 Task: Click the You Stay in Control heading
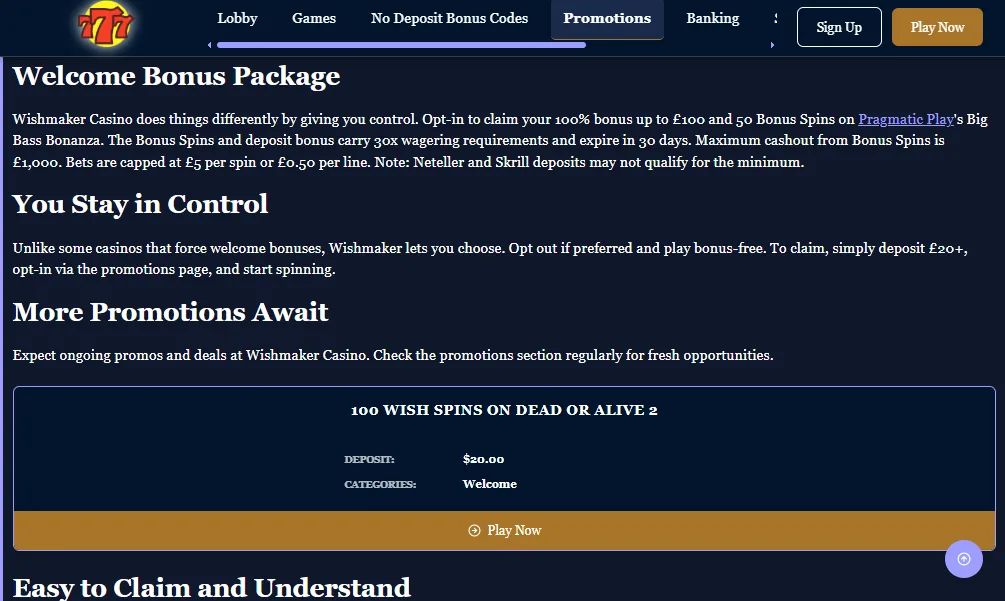click(x=140, y=204)
